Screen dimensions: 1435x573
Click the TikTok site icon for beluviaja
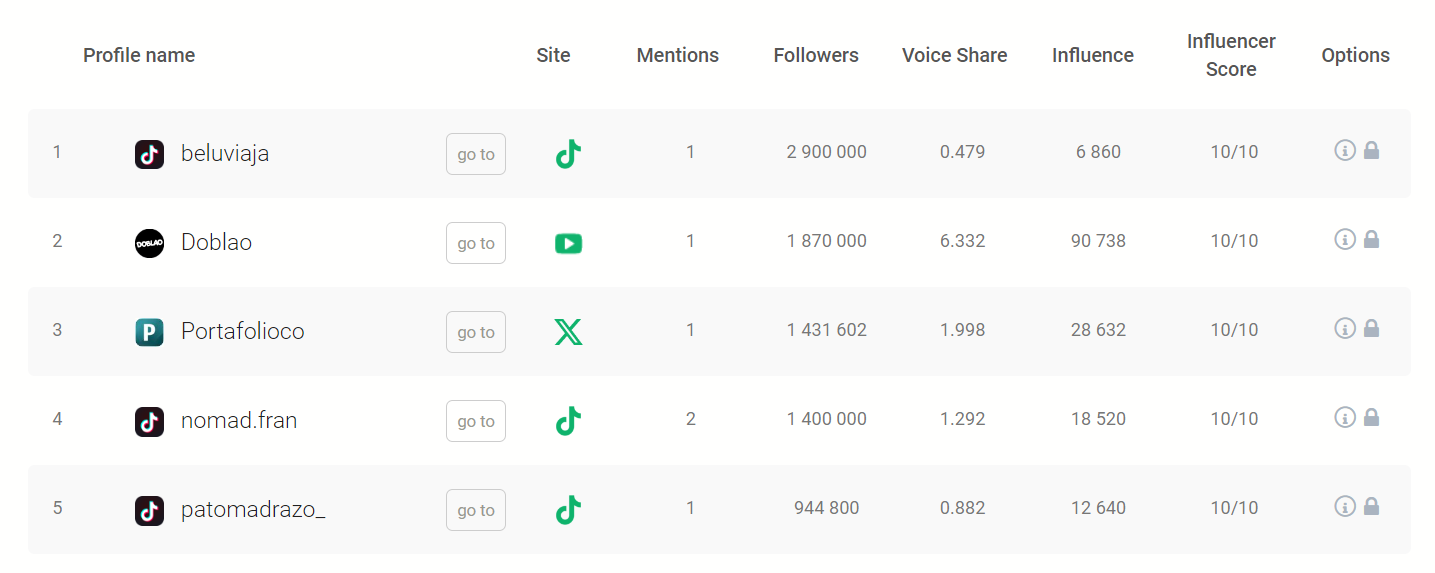point(568,154)
